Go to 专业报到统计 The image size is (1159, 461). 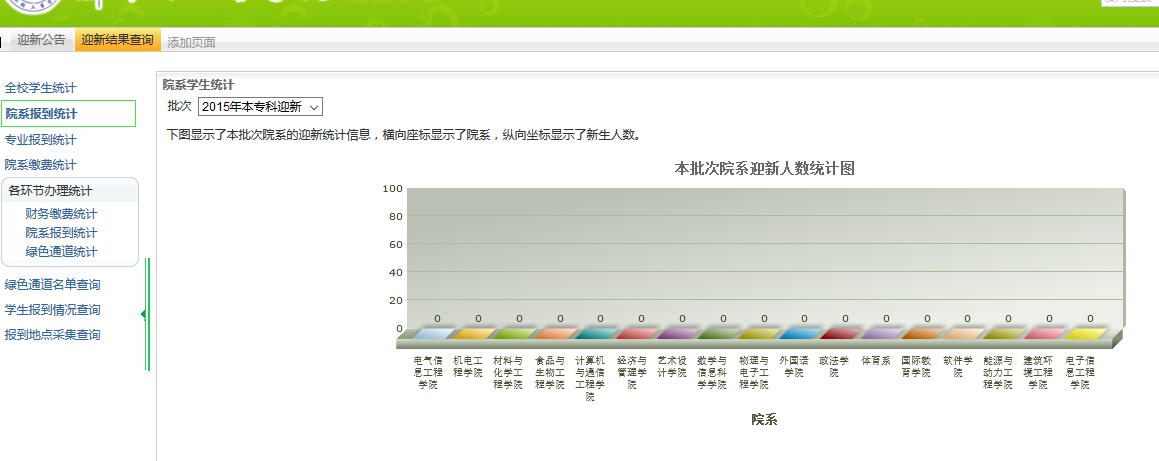[x=40, y=140]
